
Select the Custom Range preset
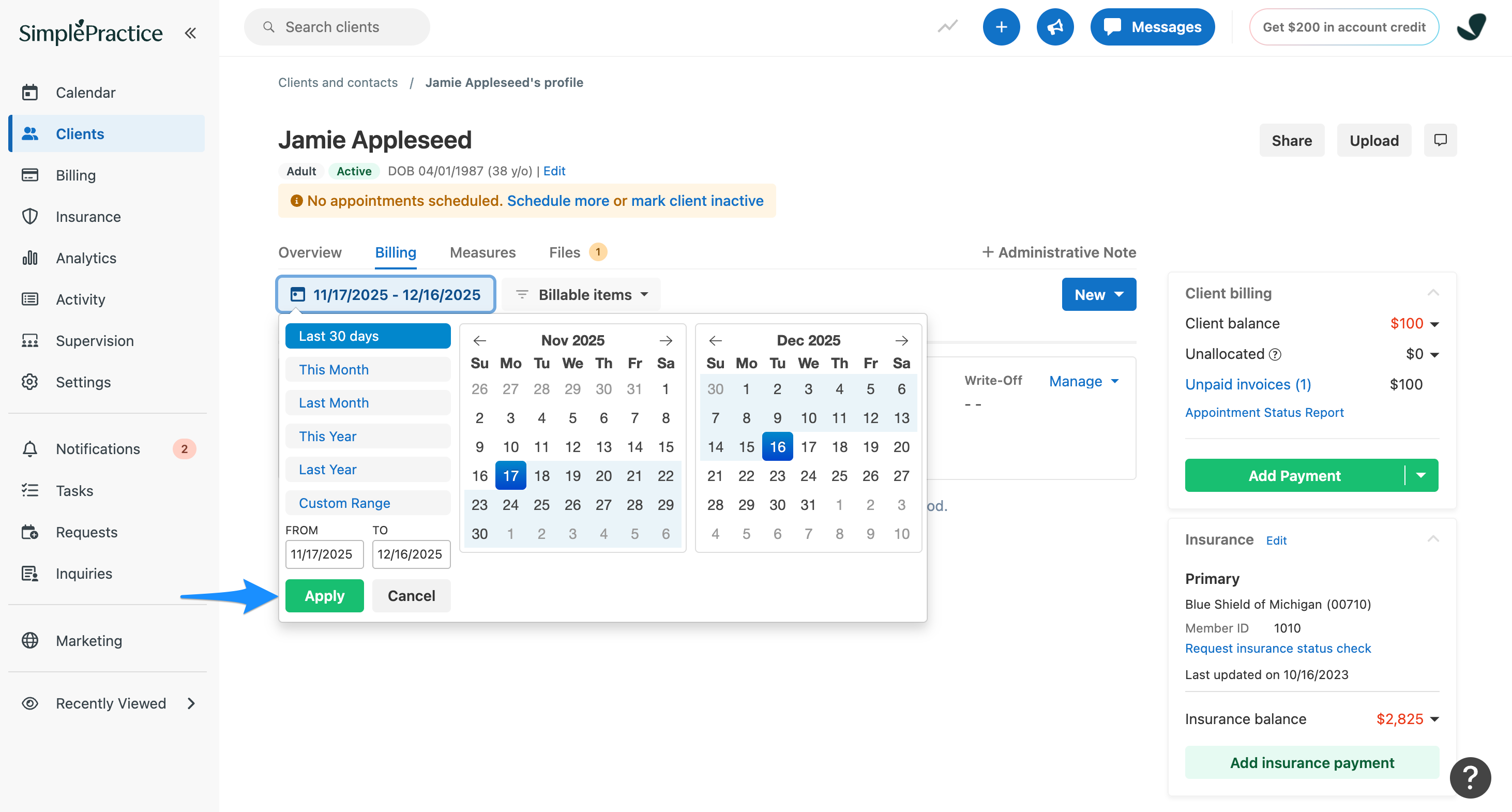click(368, 503)
